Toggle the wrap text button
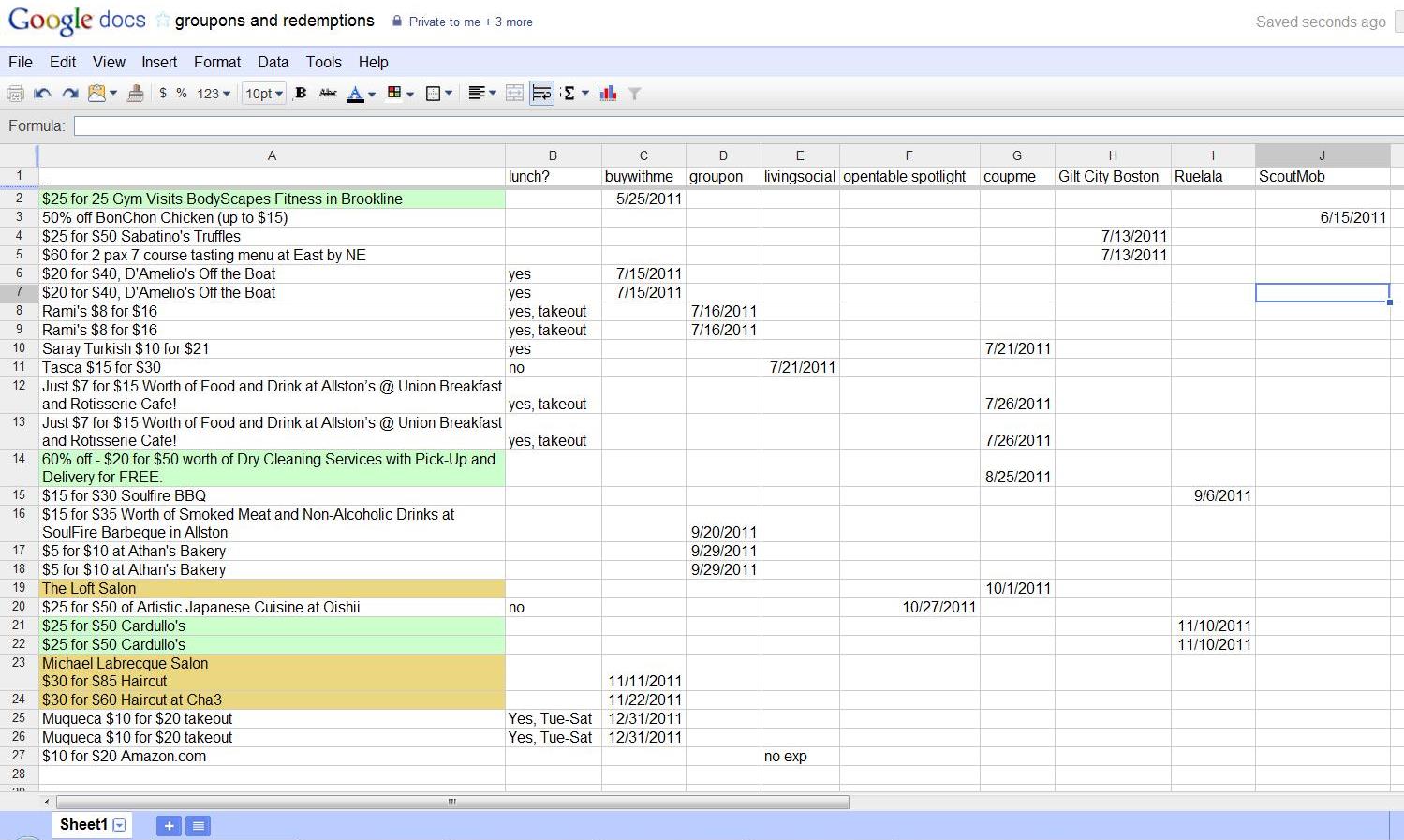The image size is (1404, 840). click(541, 93)
